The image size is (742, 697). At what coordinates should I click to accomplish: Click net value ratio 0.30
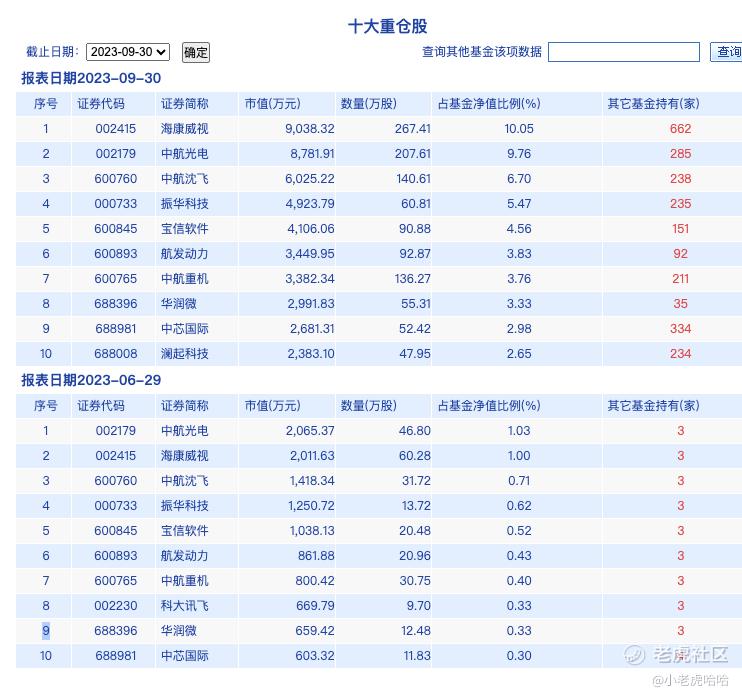(519, 656)
